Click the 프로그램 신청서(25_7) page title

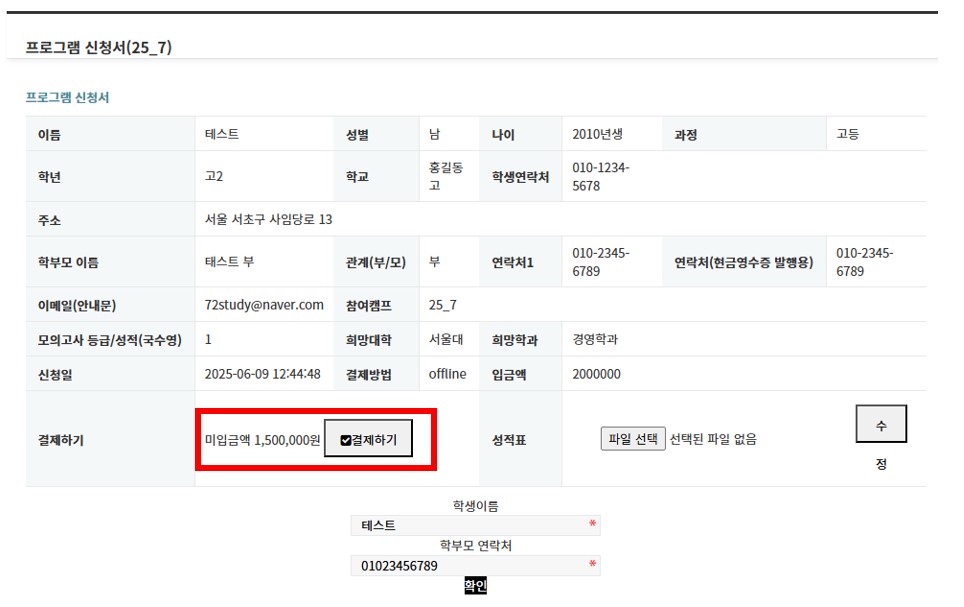point(98,47)
